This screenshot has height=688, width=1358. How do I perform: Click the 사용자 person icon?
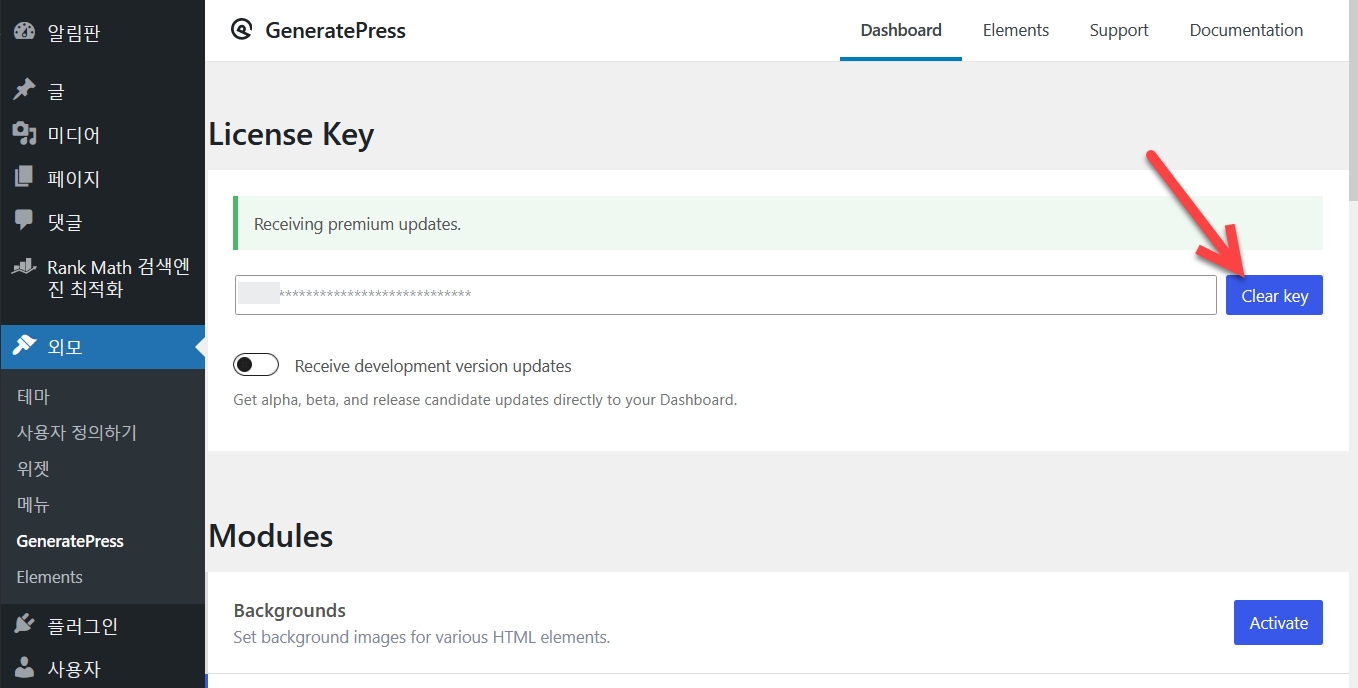pos(24,668)
